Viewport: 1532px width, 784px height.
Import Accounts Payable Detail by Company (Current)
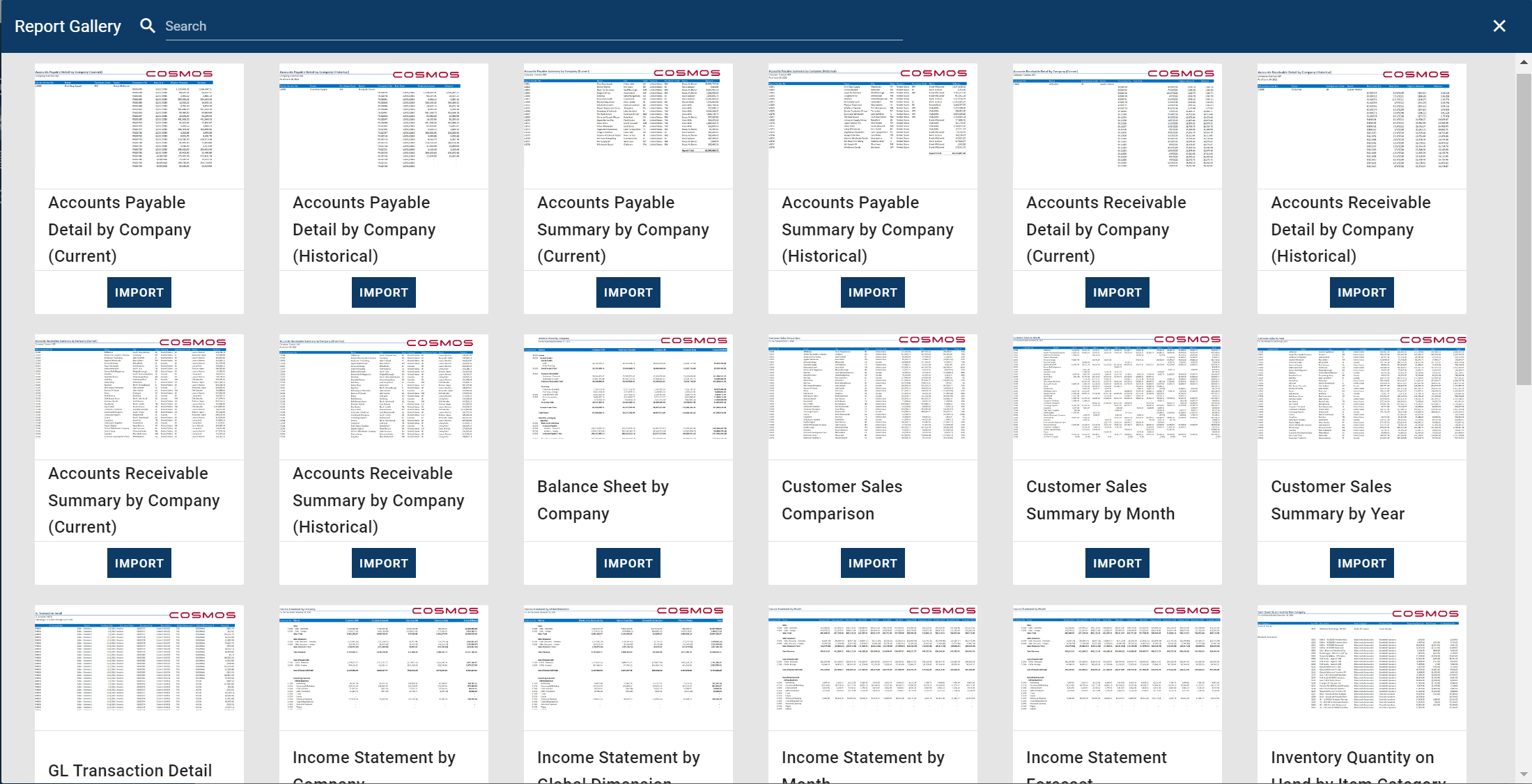(139, 292)
